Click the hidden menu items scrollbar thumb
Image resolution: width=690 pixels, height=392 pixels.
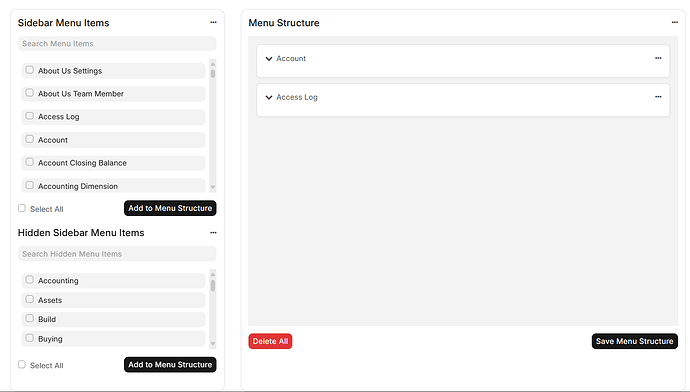pyautogui.click(x=213, y=286)
